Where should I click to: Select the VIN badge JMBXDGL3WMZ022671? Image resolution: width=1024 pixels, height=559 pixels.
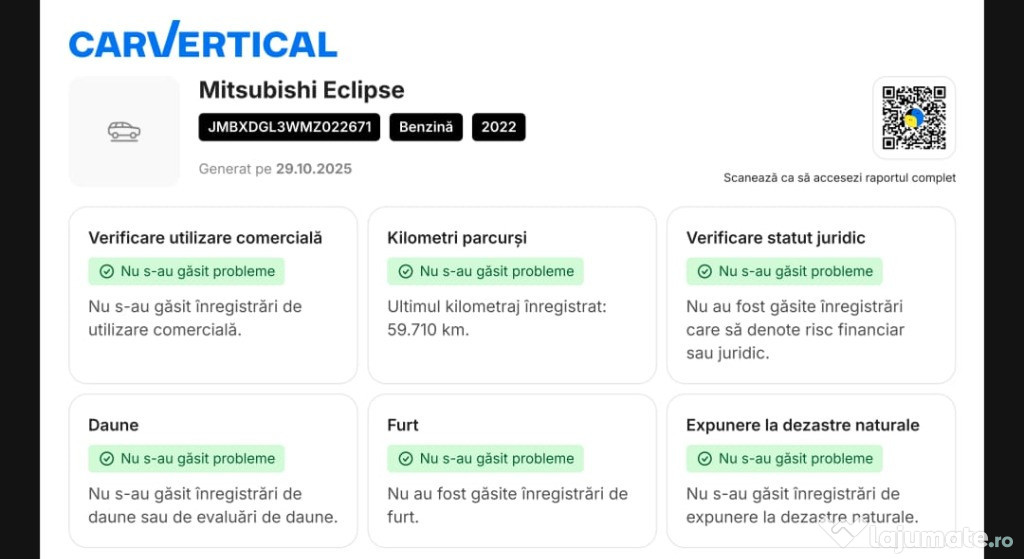tap(290, 127)
